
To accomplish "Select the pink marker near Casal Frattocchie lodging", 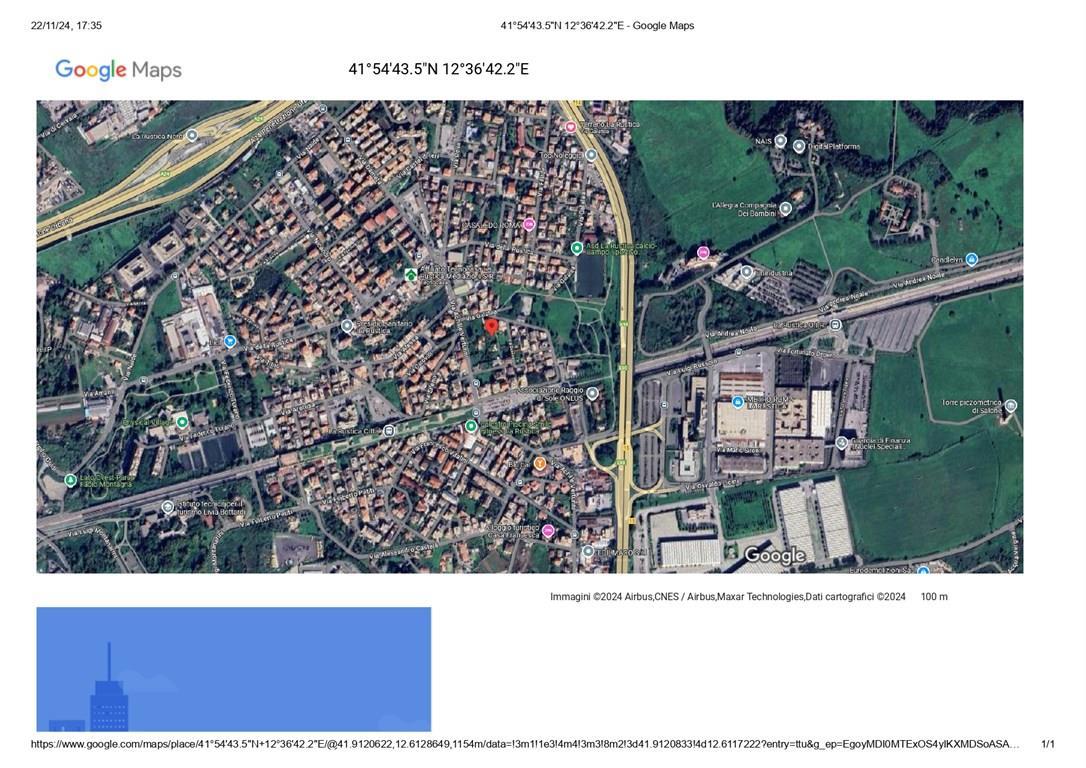I will pyautogui.click(x=546, y=529).
